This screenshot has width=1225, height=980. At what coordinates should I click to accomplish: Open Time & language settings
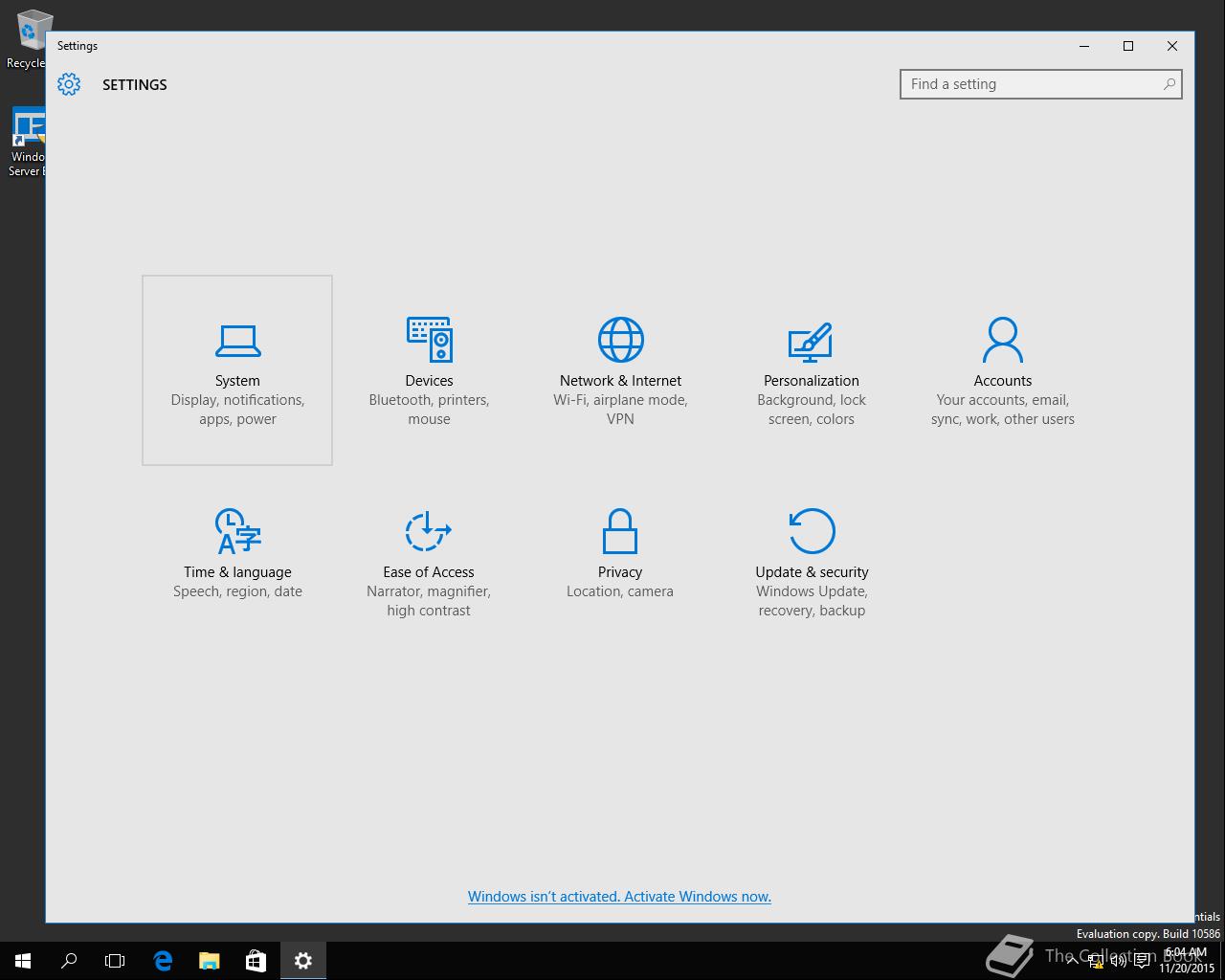(x=237, y=562)
